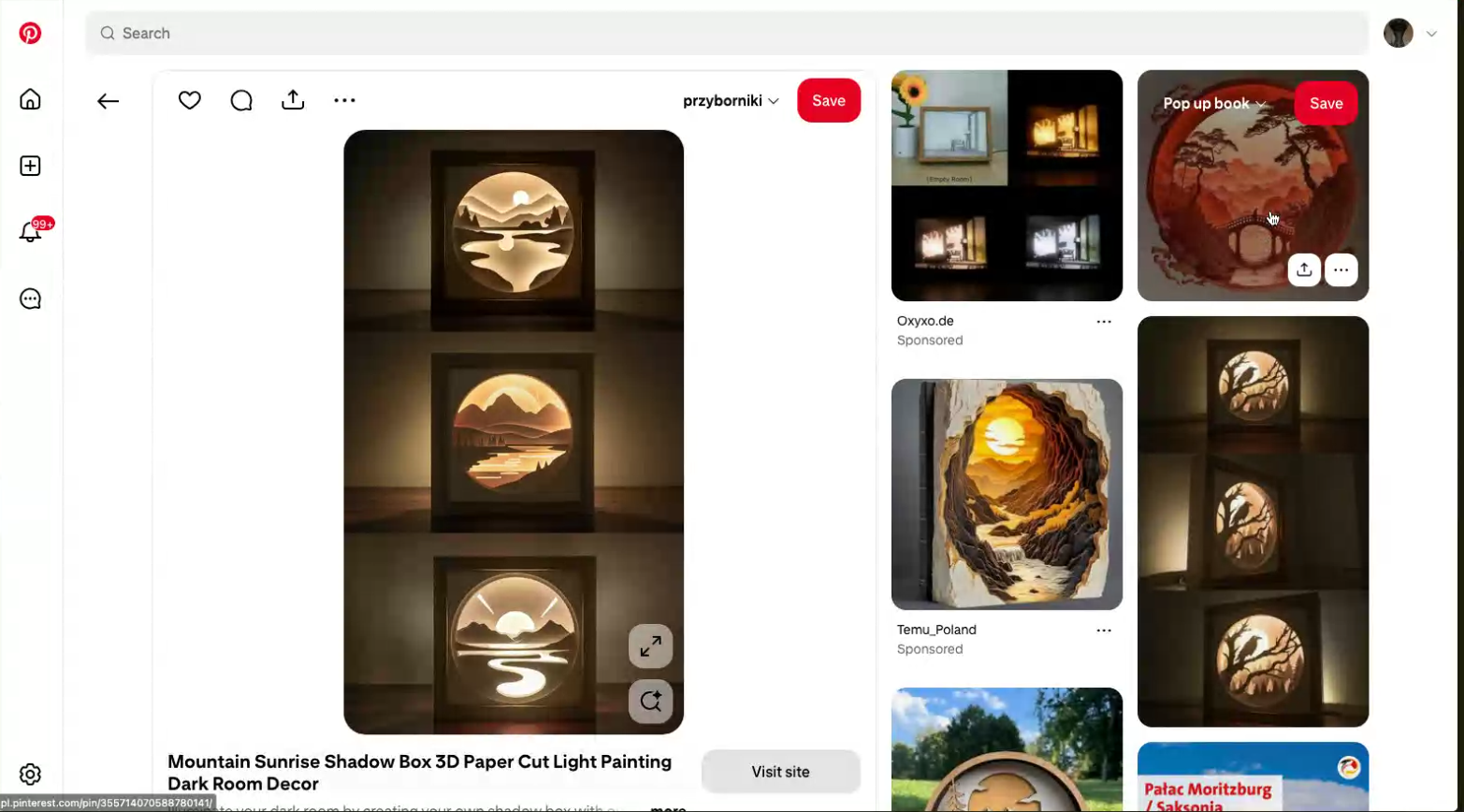Open main pin's three-dot more options
Screen dimensions: 1464x812
point(344,100)
